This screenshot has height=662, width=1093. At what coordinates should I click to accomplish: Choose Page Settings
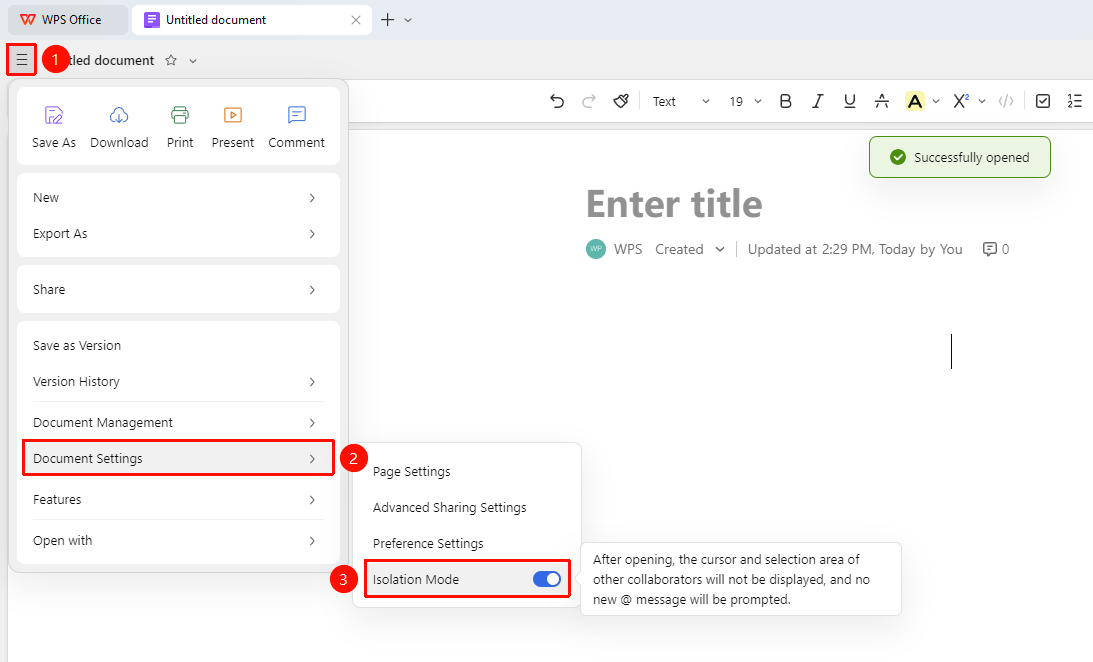coord(466,472)
